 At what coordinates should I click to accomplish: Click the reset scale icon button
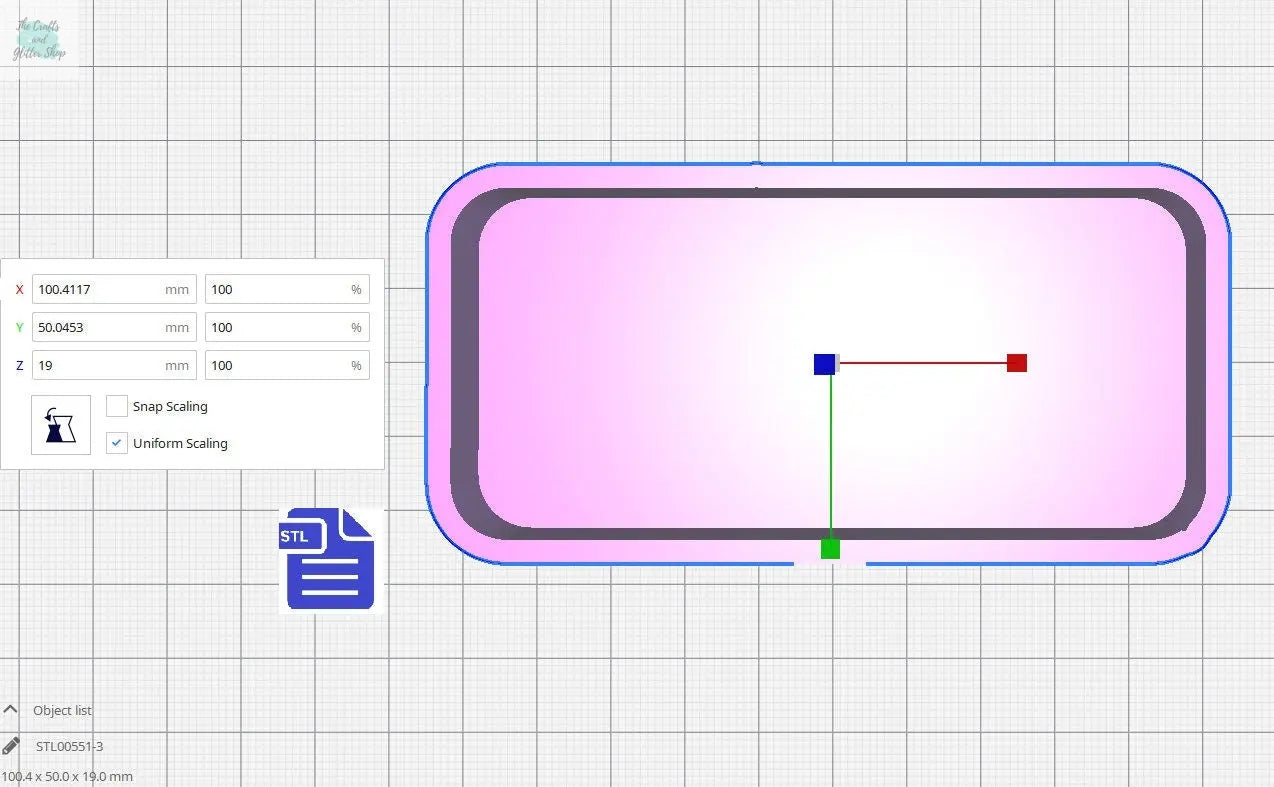[x=61, y=425]
